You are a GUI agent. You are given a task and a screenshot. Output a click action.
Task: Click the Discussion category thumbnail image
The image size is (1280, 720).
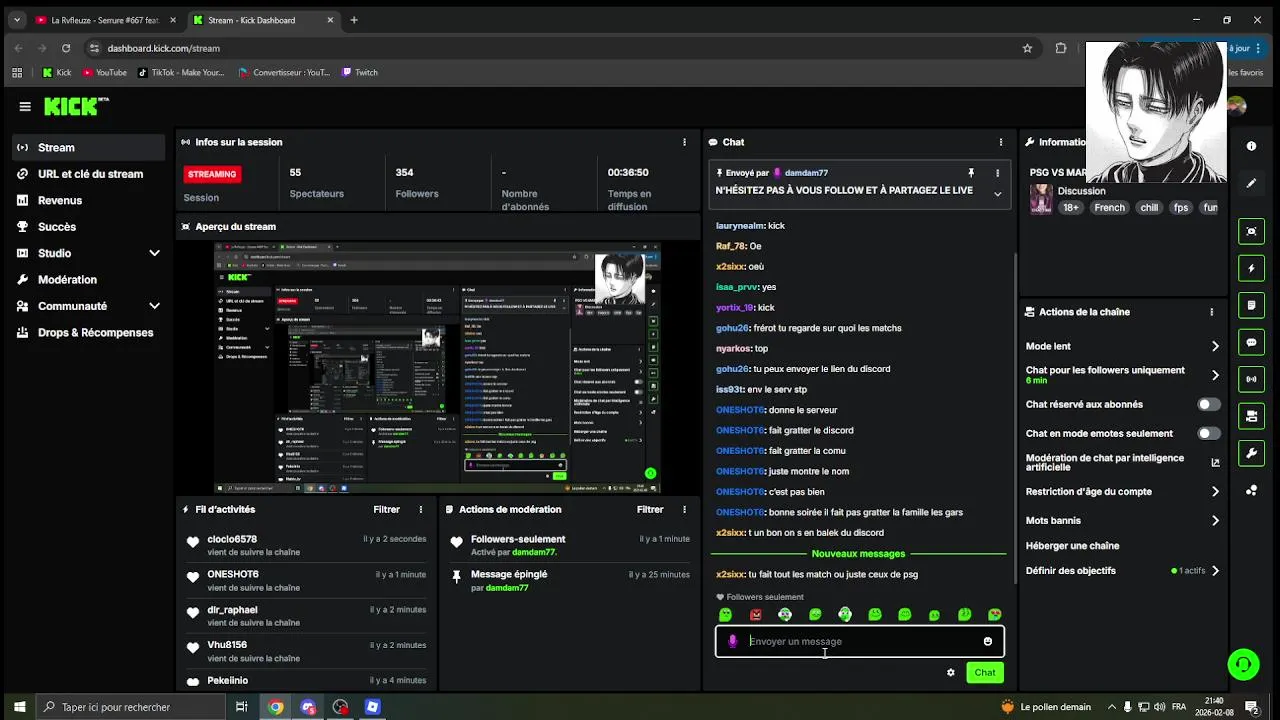point(1041,199)
